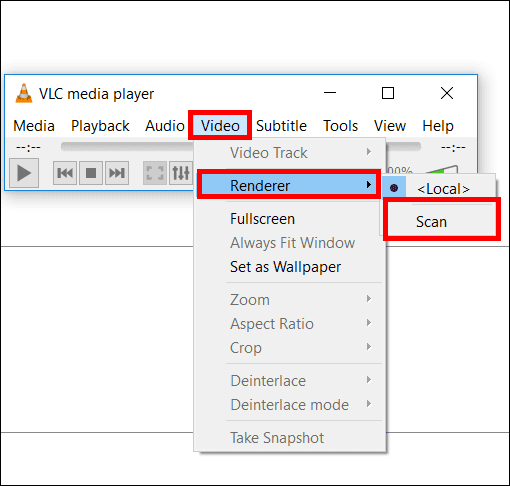
Task: Click Scan in Renderer submenu
Action: pyautogui.click(x=441, y=222)
